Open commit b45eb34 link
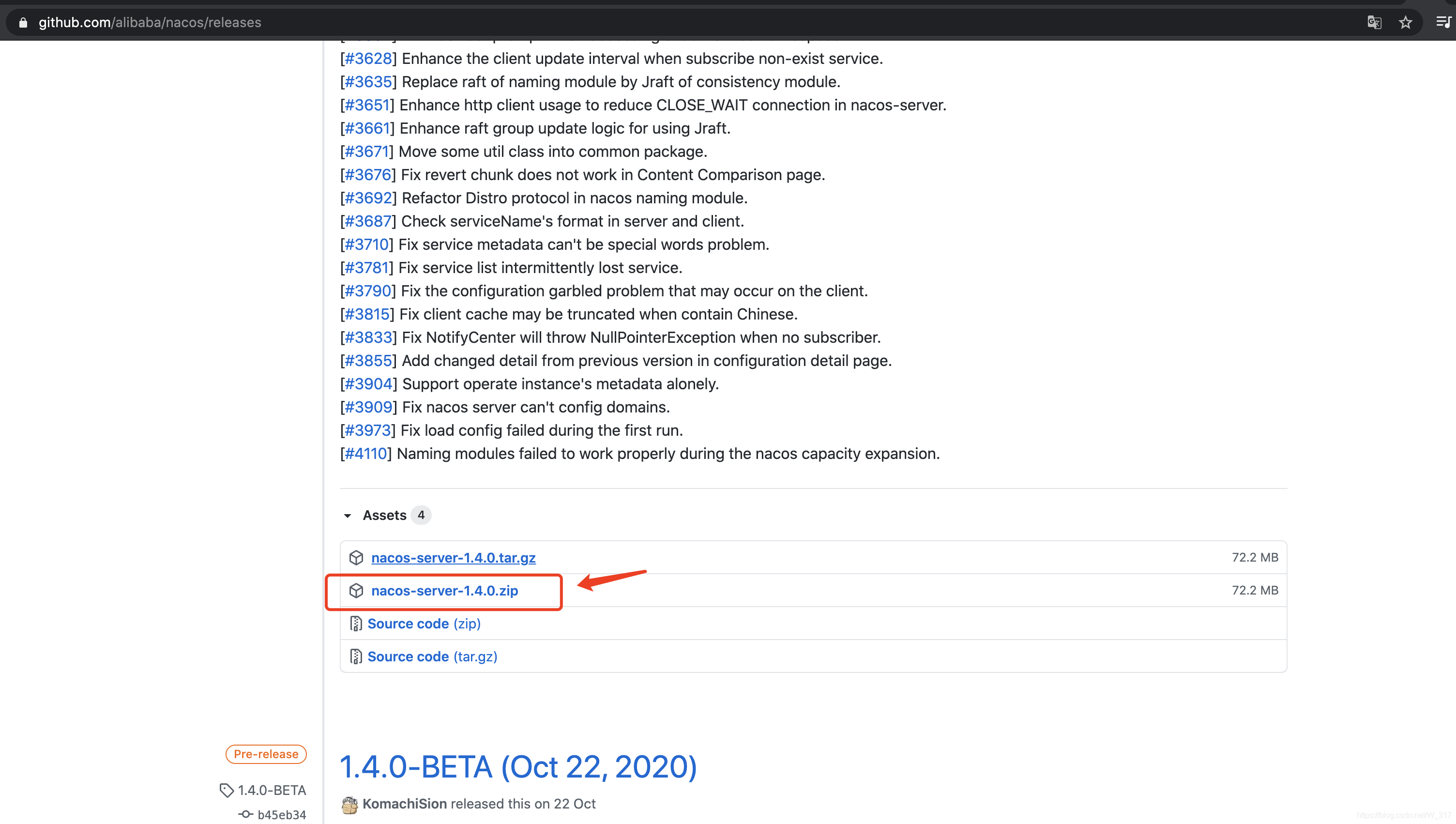 click(x=281, y=814)
